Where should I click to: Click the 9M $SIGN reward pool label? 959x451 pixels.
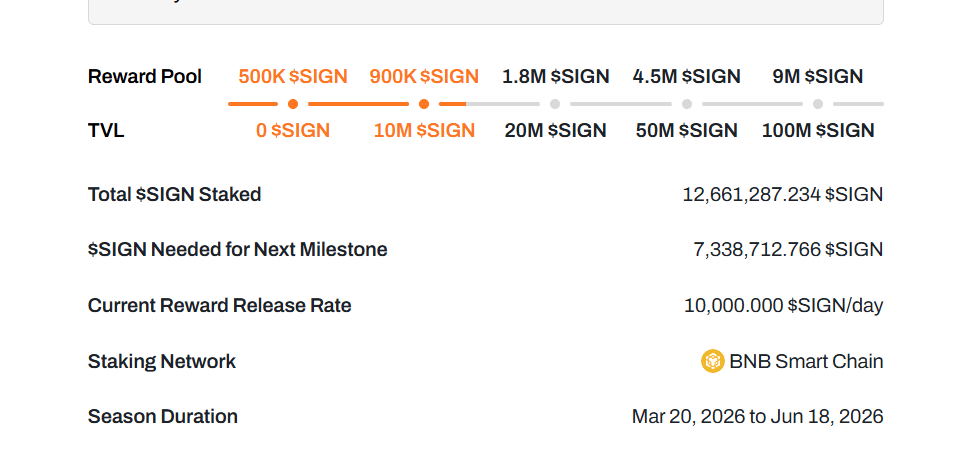point(818,76)
